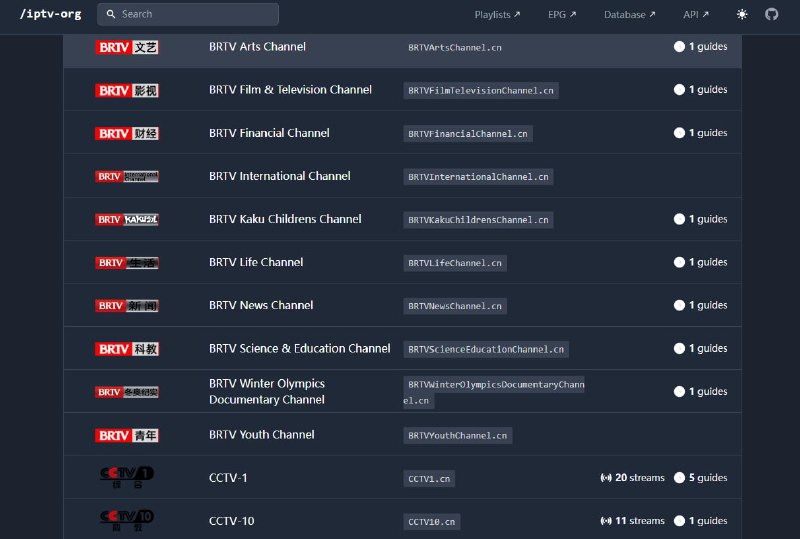This screenshot has width=800, height=539.
Task: Open guides for BRTV Kaku Childrens Channel
Action: click(700, 219)
